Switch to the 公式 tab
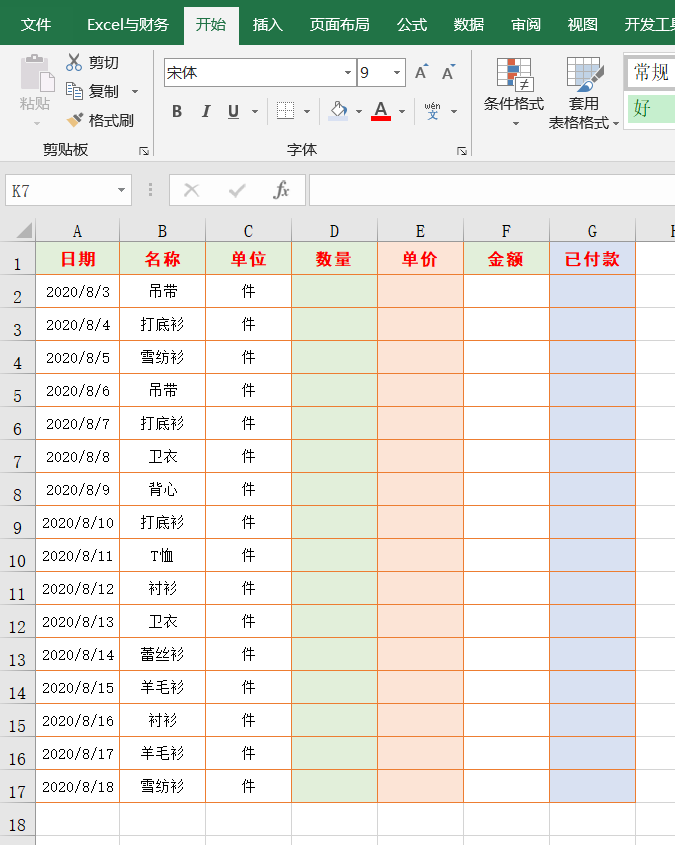The height and width of the screenshot is (845, 675). pyautogui.click(x=412, y=25)
